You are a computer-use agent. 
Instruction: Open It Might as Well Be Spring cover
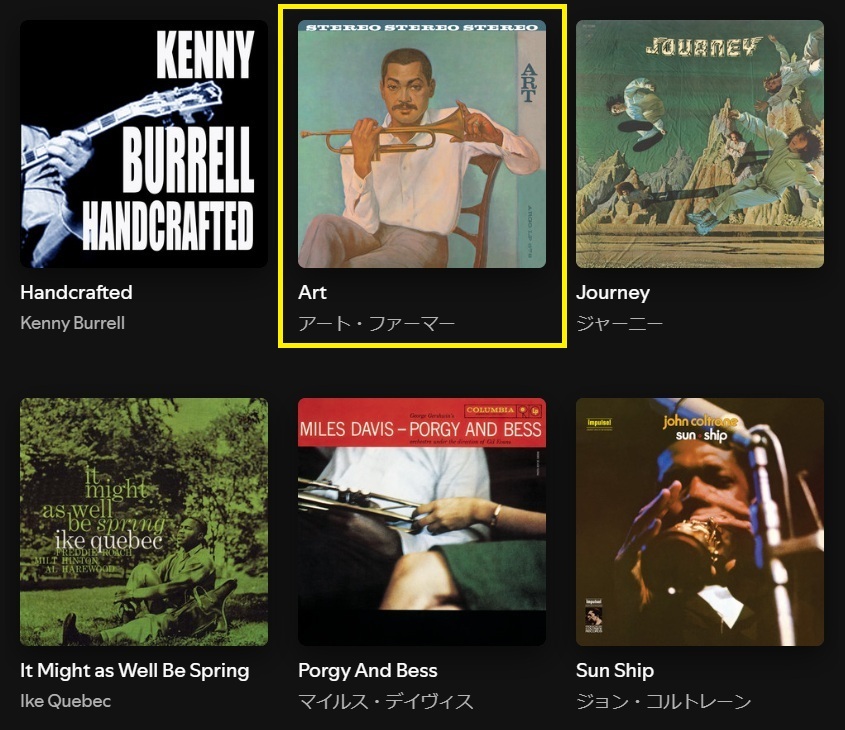tap(144, 522)
